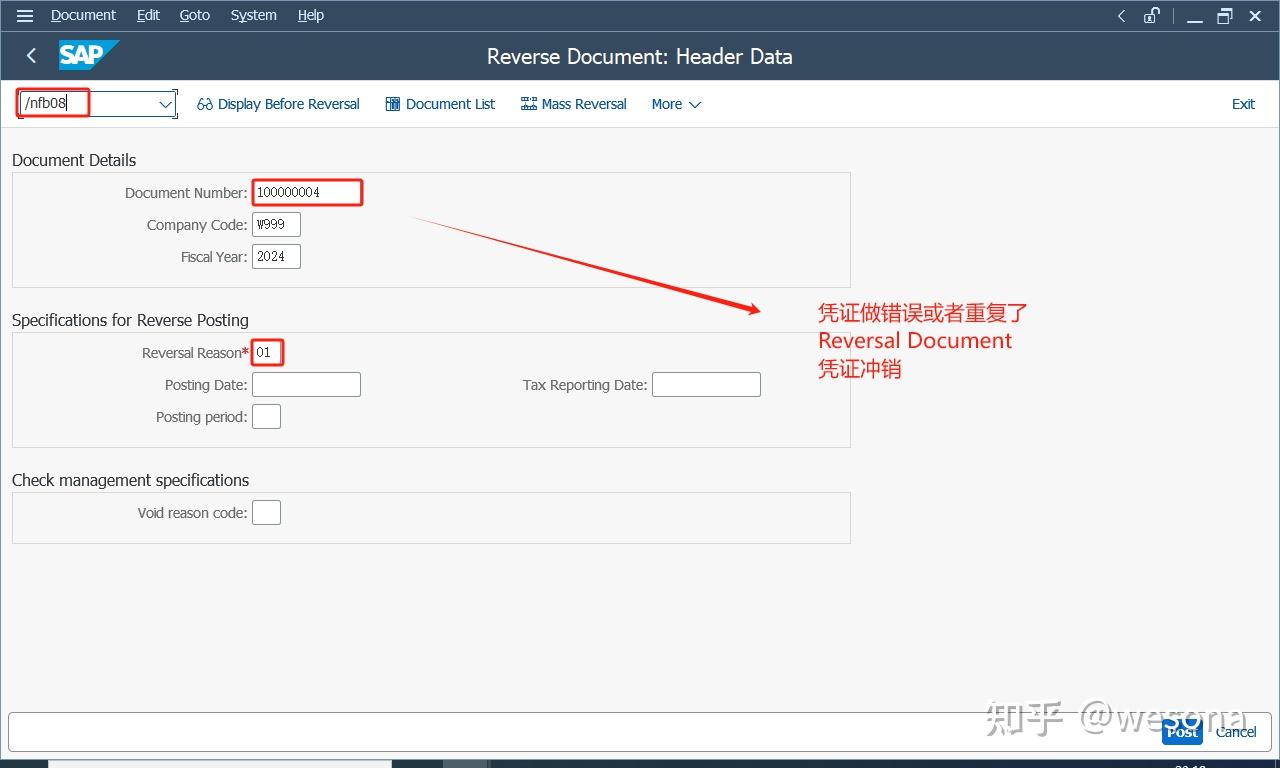This screenshot has height=768, width=1280.
Task: Open the System menu
Action: tap(253, 15)
